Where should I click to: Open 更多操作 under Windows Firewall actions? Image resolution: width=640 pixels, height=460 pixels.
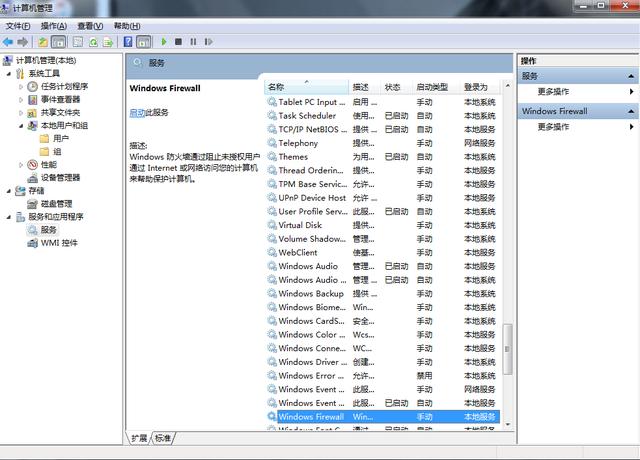point(553,127)
